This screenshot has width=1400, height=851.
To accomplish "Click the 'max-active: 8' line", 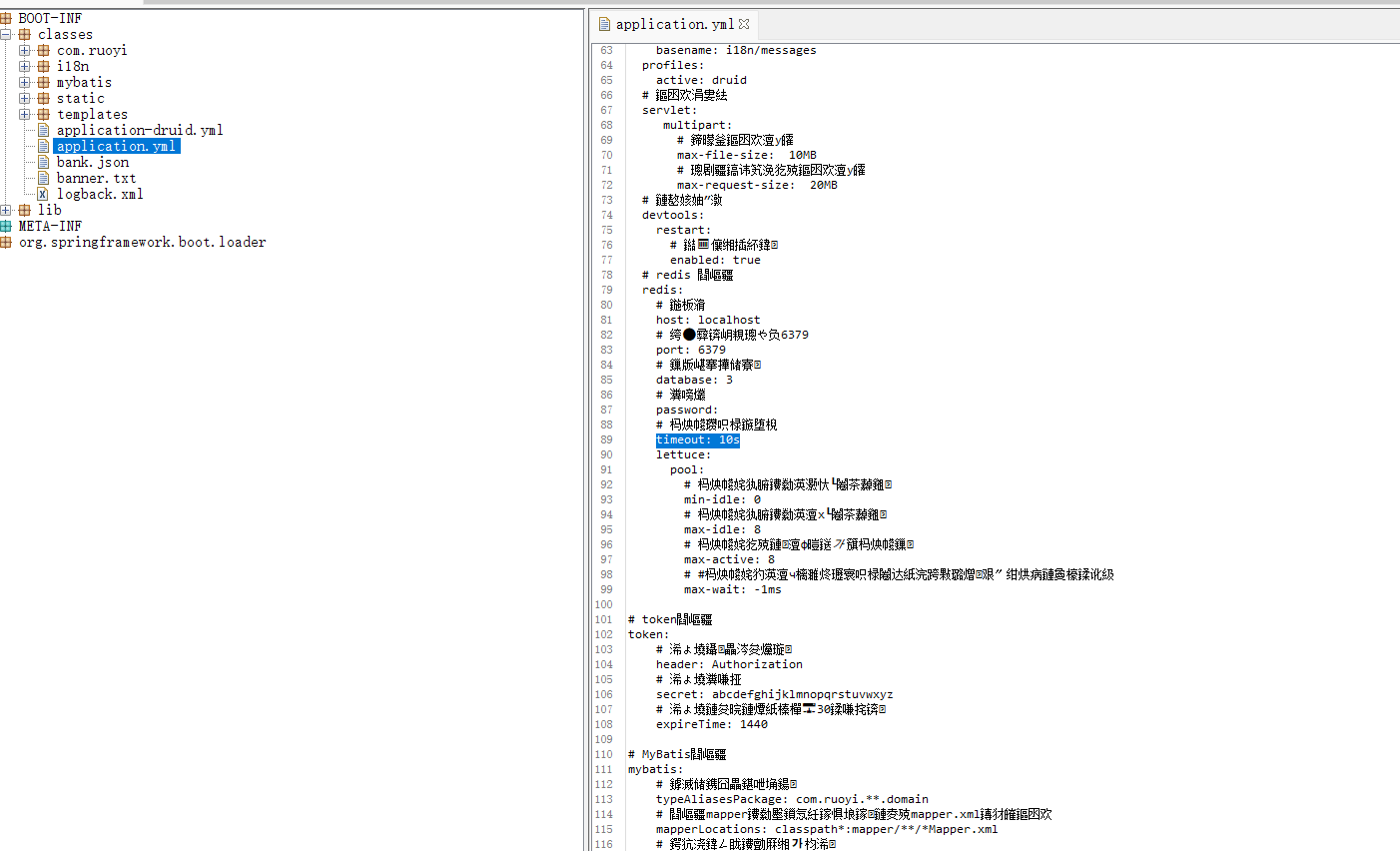I will (x=729, y=559).
